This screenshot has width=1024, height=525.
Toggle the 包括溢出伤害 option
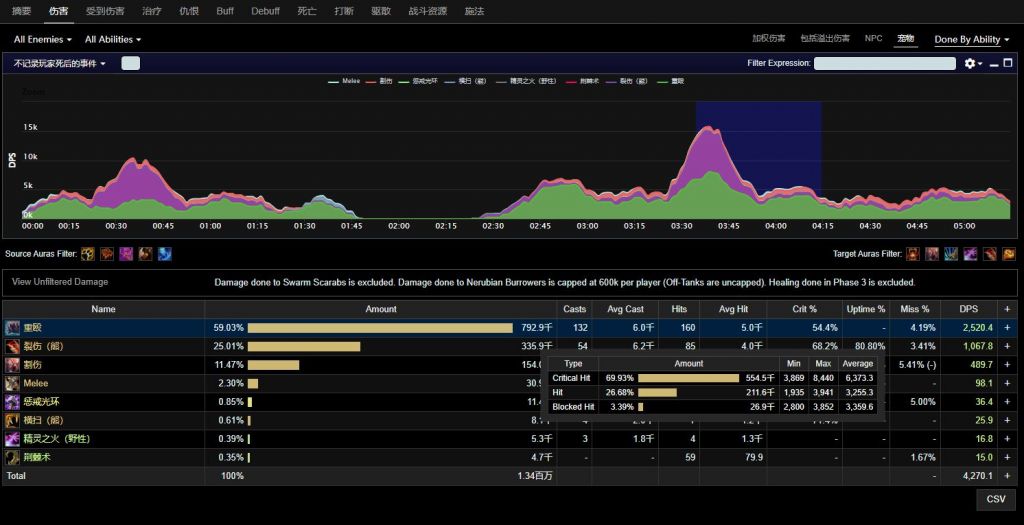[825, 39]
